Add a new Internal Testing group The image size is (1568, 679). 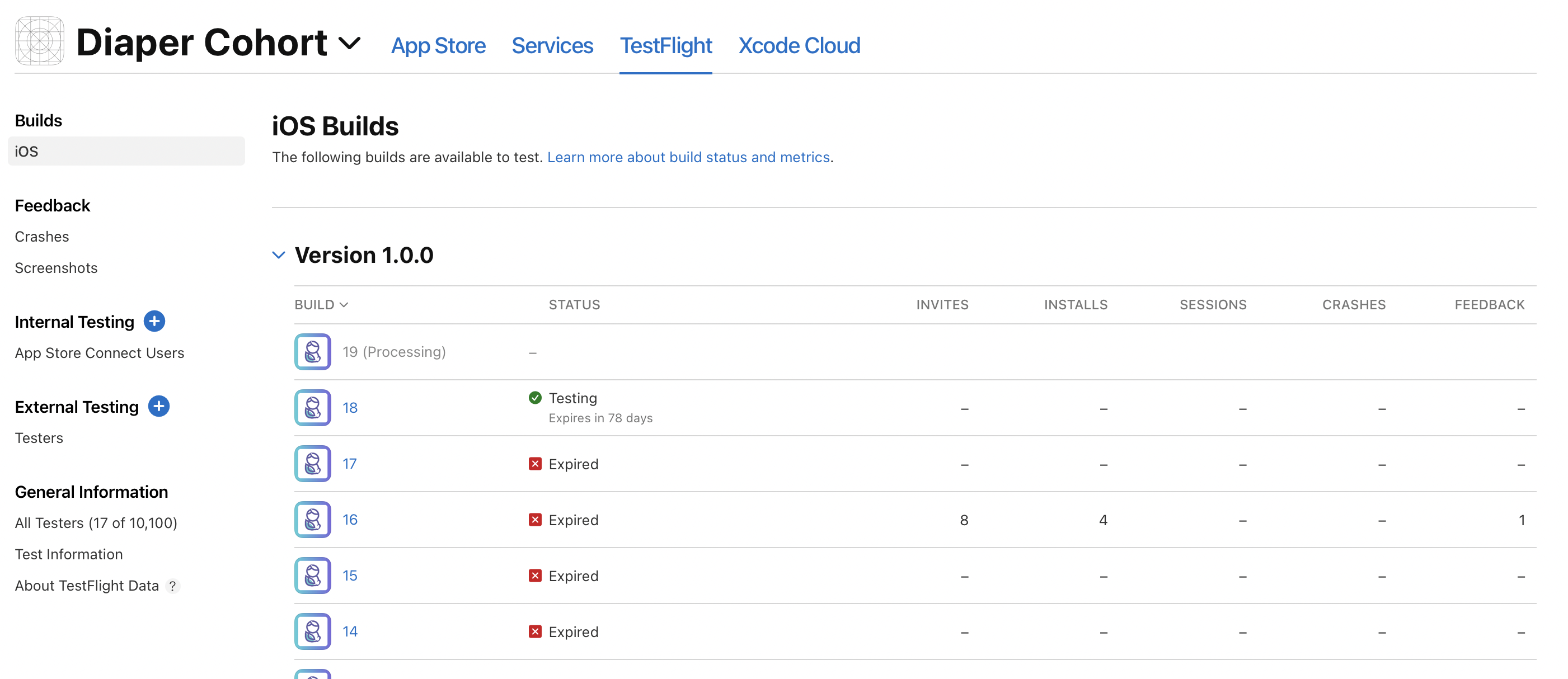154,321
